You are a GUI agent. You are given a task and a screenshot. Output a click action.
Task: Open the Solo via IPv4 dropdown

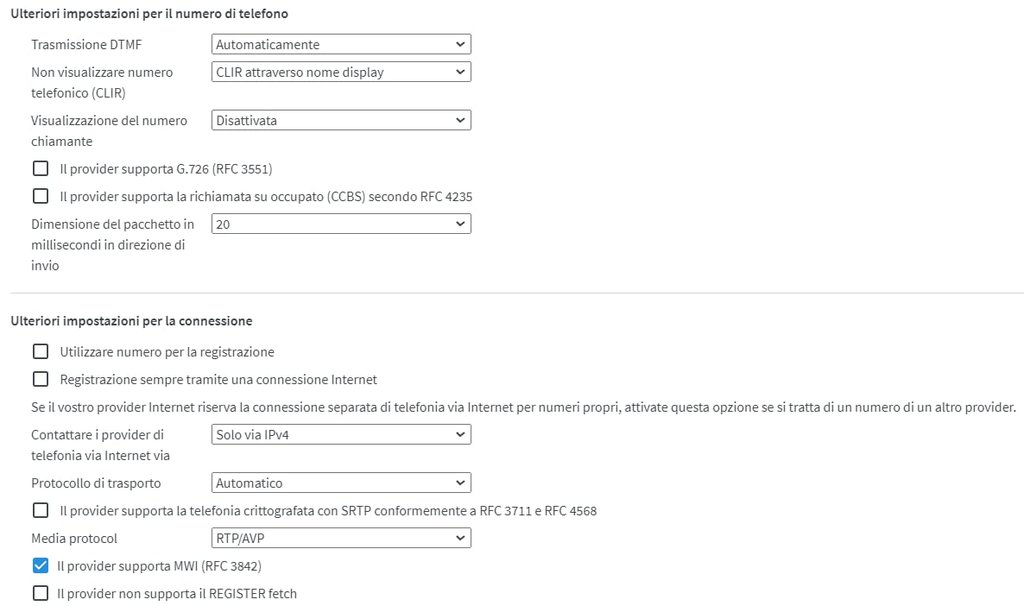(341, 435)
